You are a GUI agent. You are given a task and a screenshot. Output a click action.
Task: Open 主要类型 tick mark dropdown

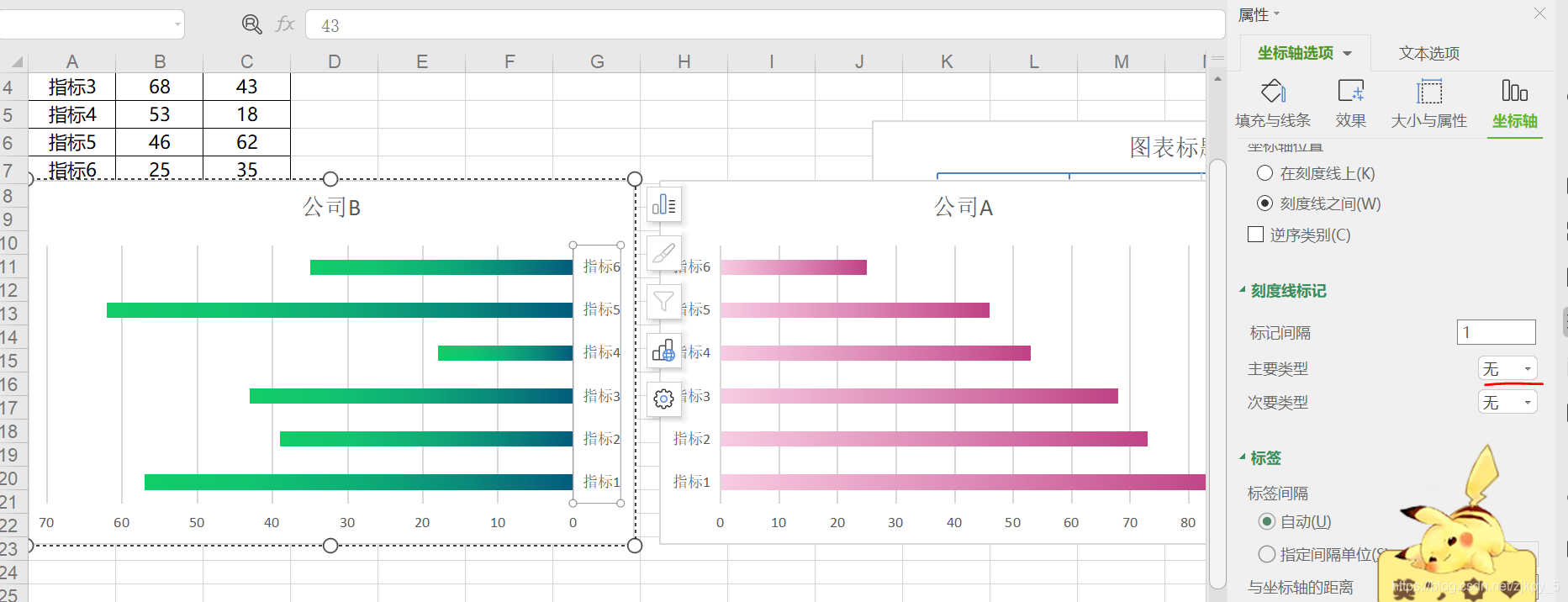[1507, 368]
